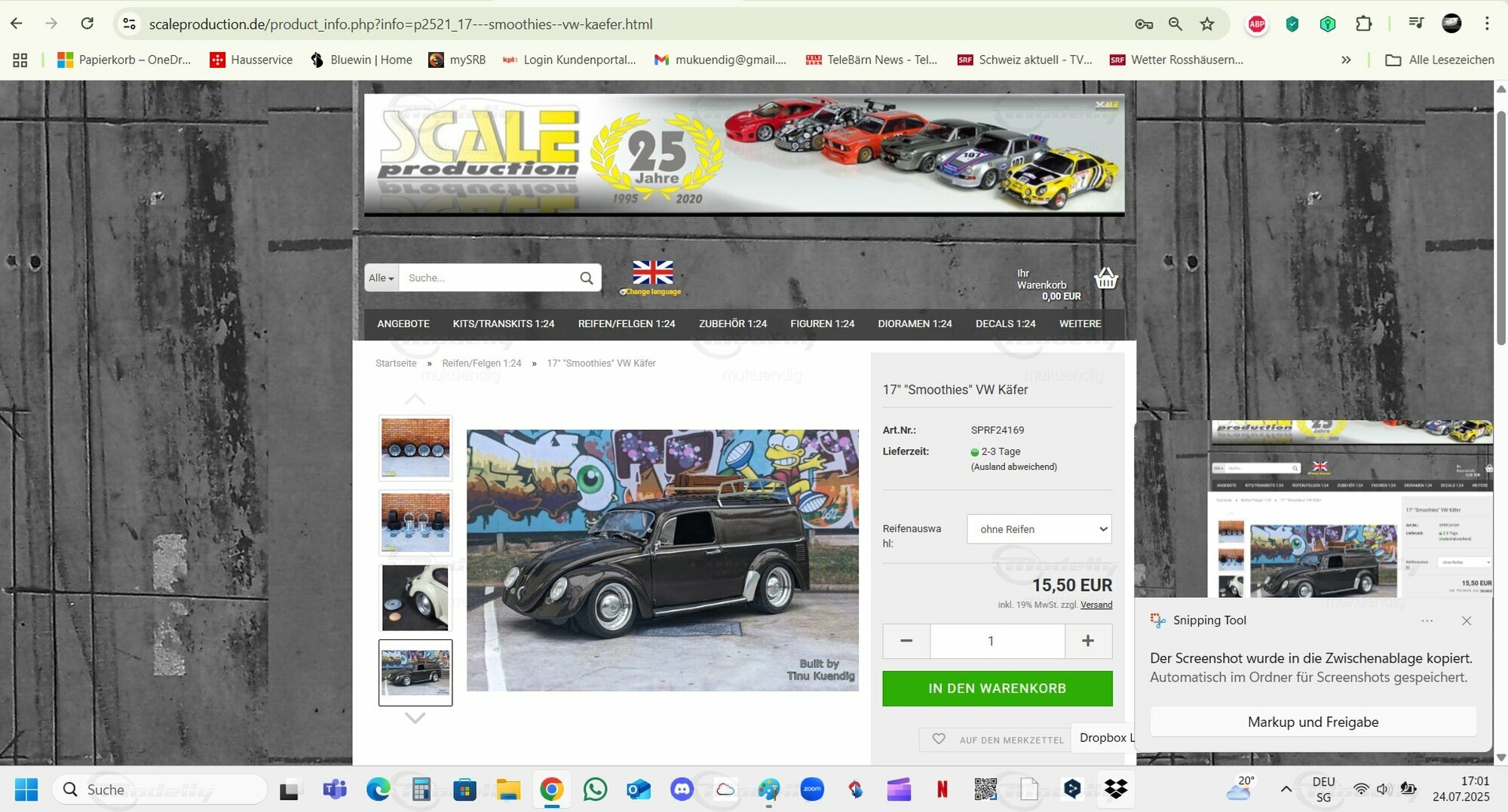1508x812 pixels.
Task: Select the first wheels thumbnail image
Action: pos(415,448)
